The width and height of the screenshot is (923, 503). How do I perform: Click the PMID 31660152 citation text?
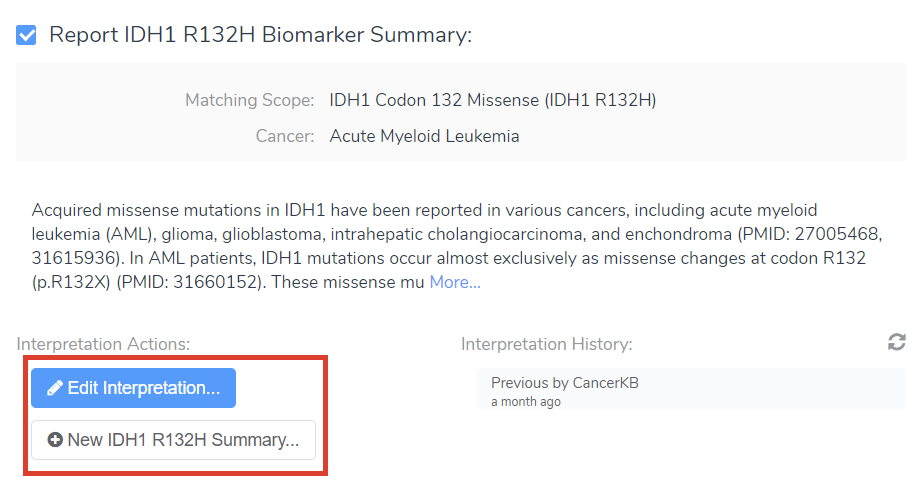tap(191, 282)
